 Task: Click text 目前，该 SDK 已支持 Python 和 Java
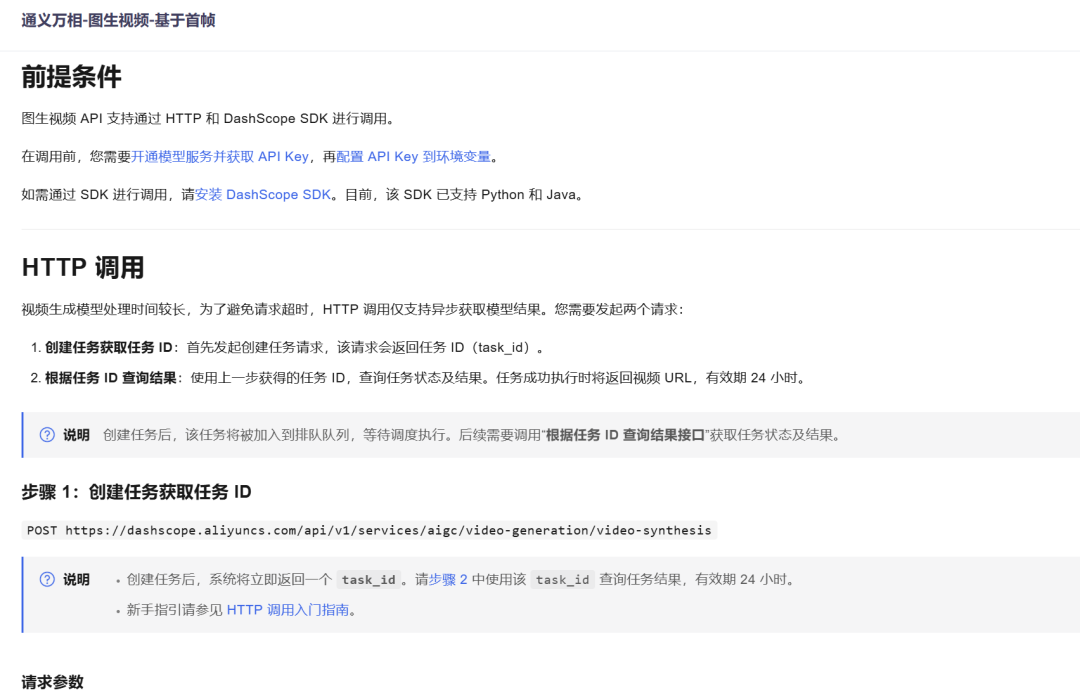[x=465, y=194]
